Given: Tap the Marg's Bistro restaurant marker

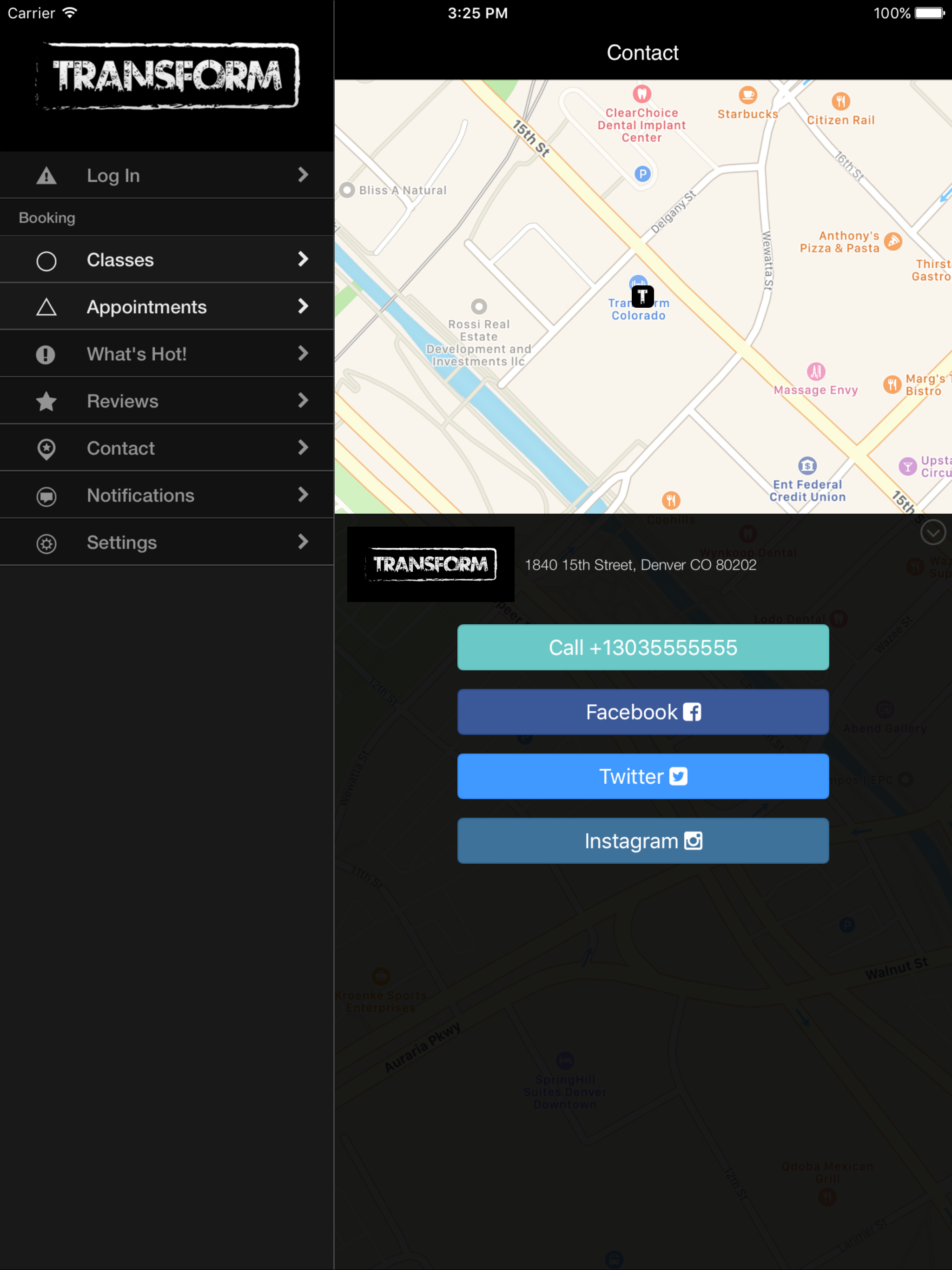Looking at the screenshot, I should tap(892, 384).
